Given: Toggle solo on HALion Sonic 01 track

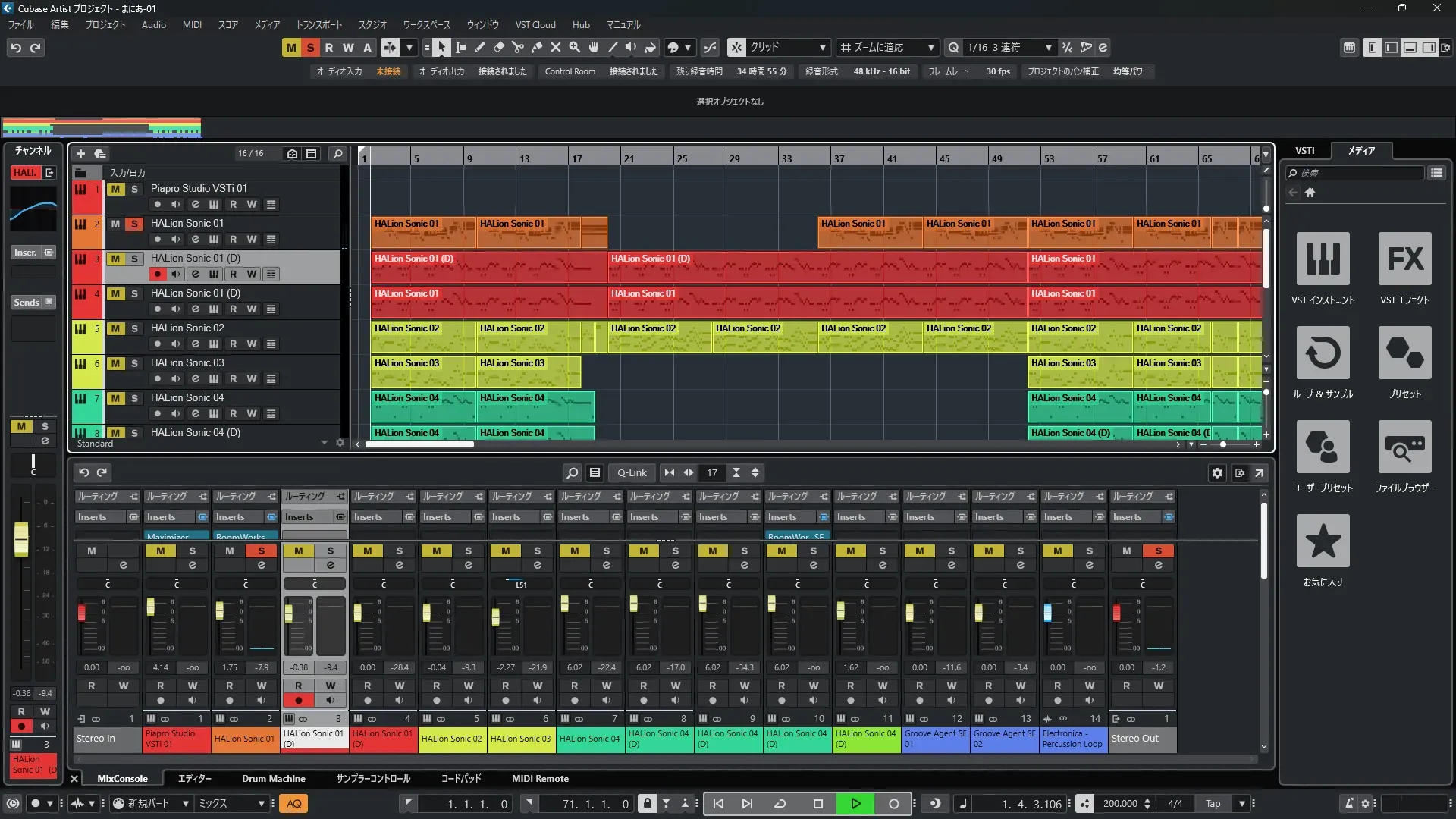Looking at the screenshot, I should (134, 224).
